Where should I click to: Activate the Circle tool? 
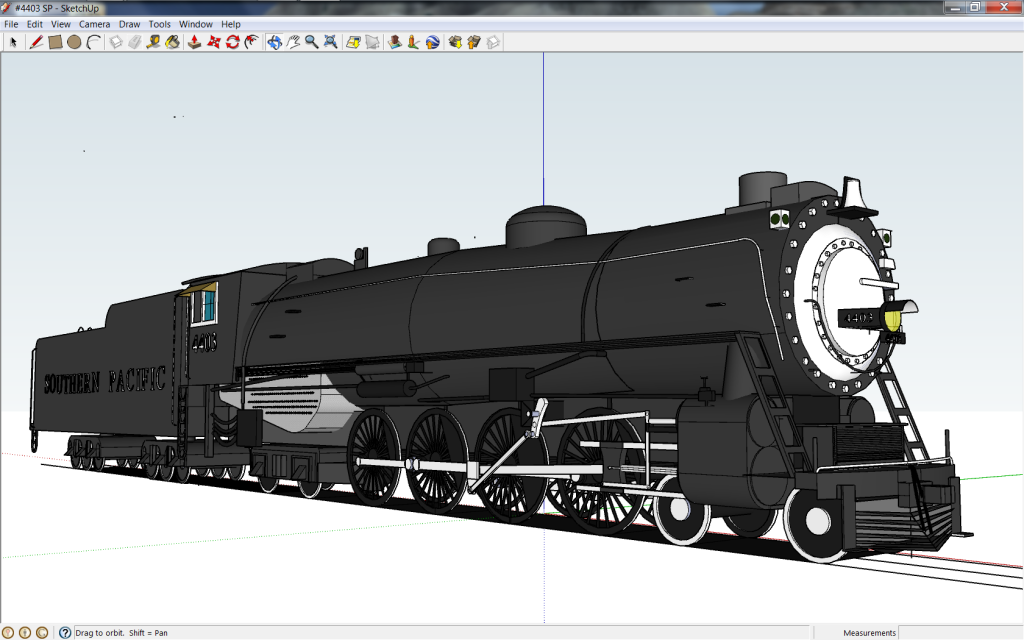pos(74,42)
